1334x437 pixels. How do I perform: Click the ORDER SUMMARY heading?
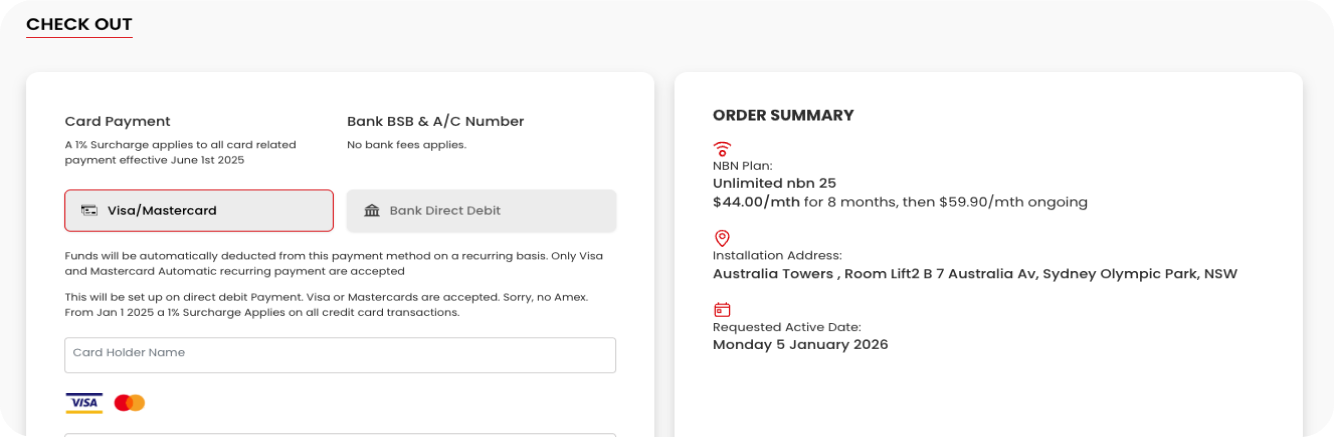coord(783,115)
